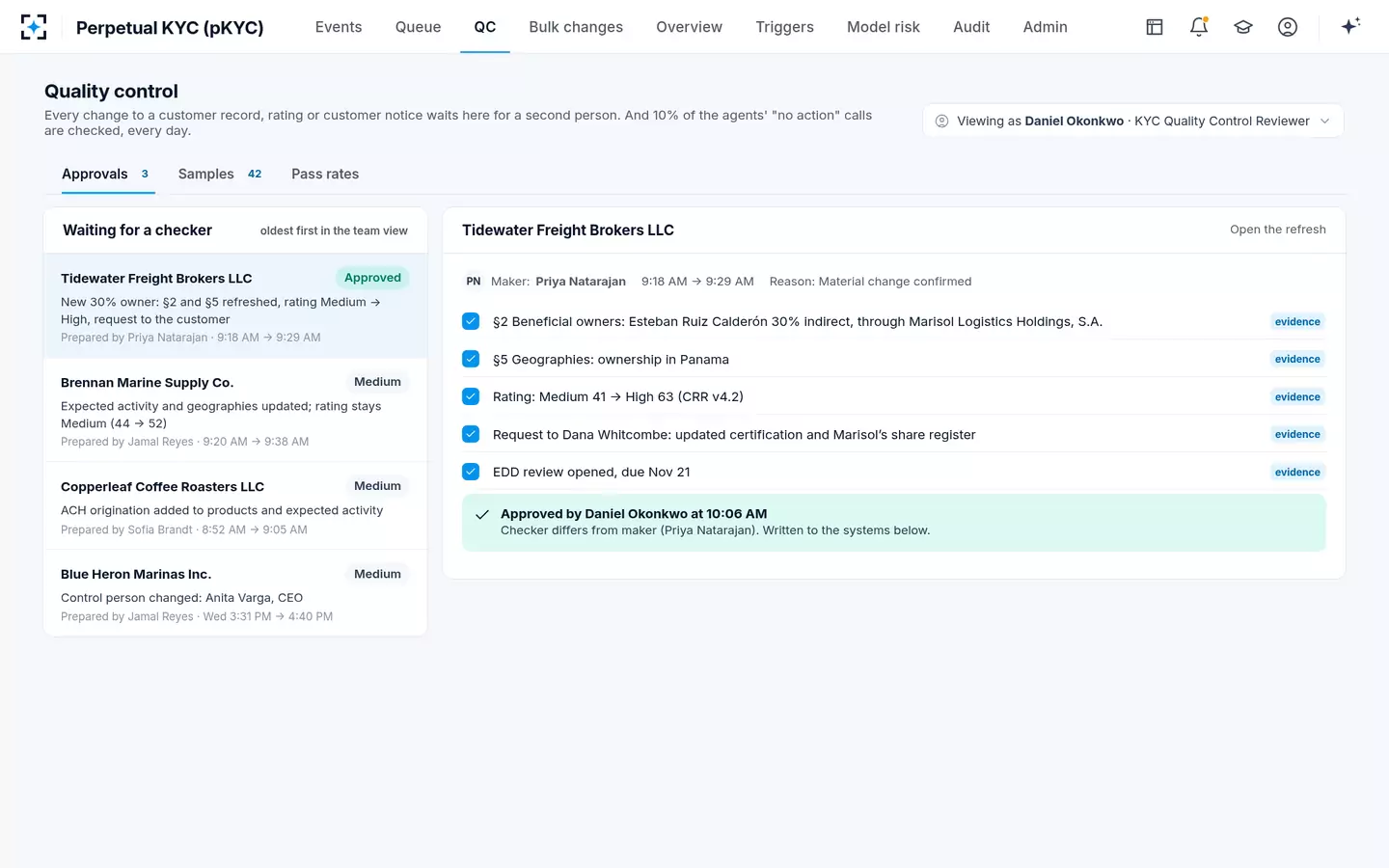The width and height of the screenshot is (1389, 868).
Task: Click the pKYC app logo icon
Action: tap(34, 27)
